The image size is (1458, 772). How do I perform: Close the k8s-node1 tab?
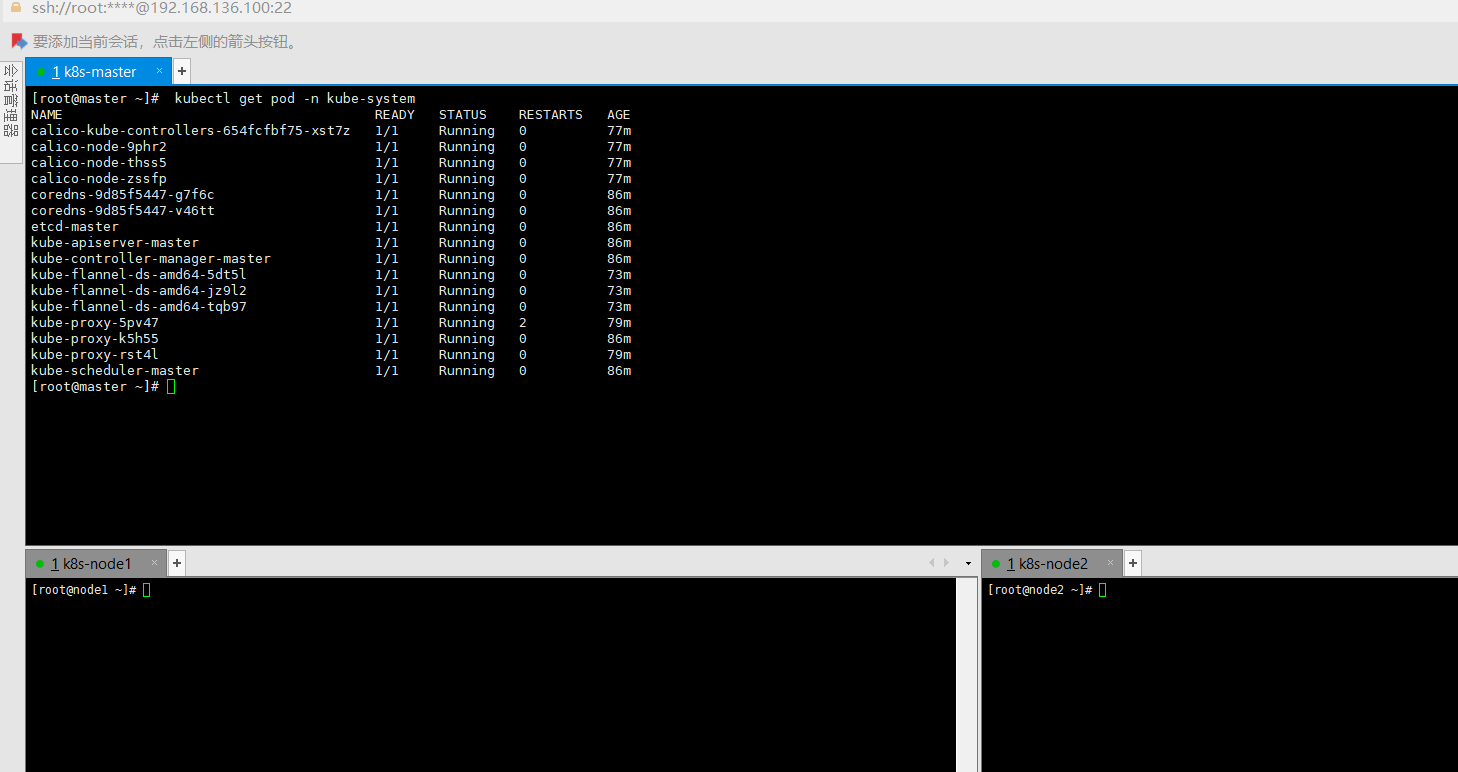click(x=153, y=563)
